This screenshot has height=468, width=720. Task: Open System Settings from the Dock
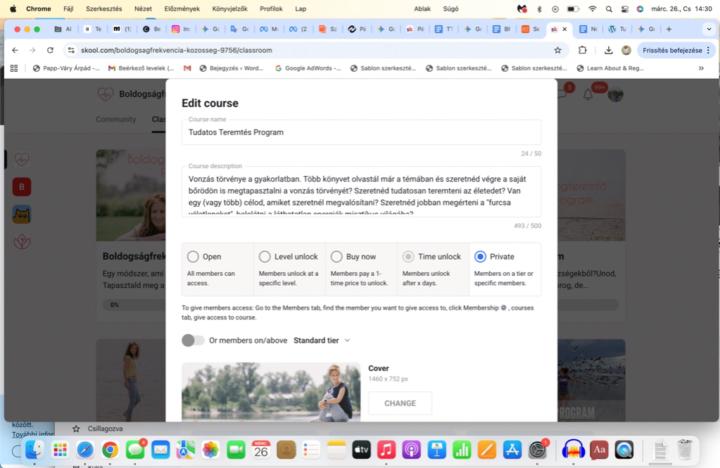pos(537,450)
